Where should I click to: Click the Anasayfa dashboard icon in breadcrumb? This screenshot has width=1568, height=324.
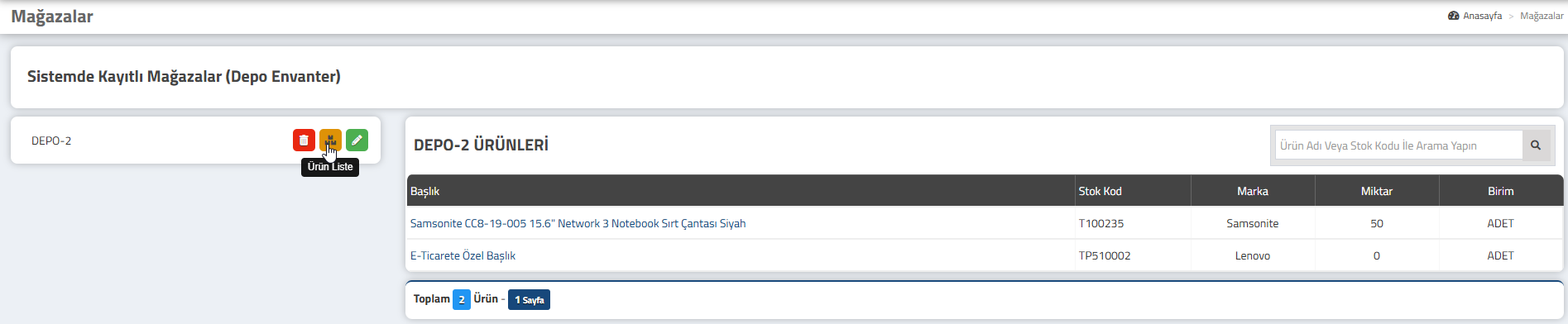pyautogui.click(x=1454, y=16)
